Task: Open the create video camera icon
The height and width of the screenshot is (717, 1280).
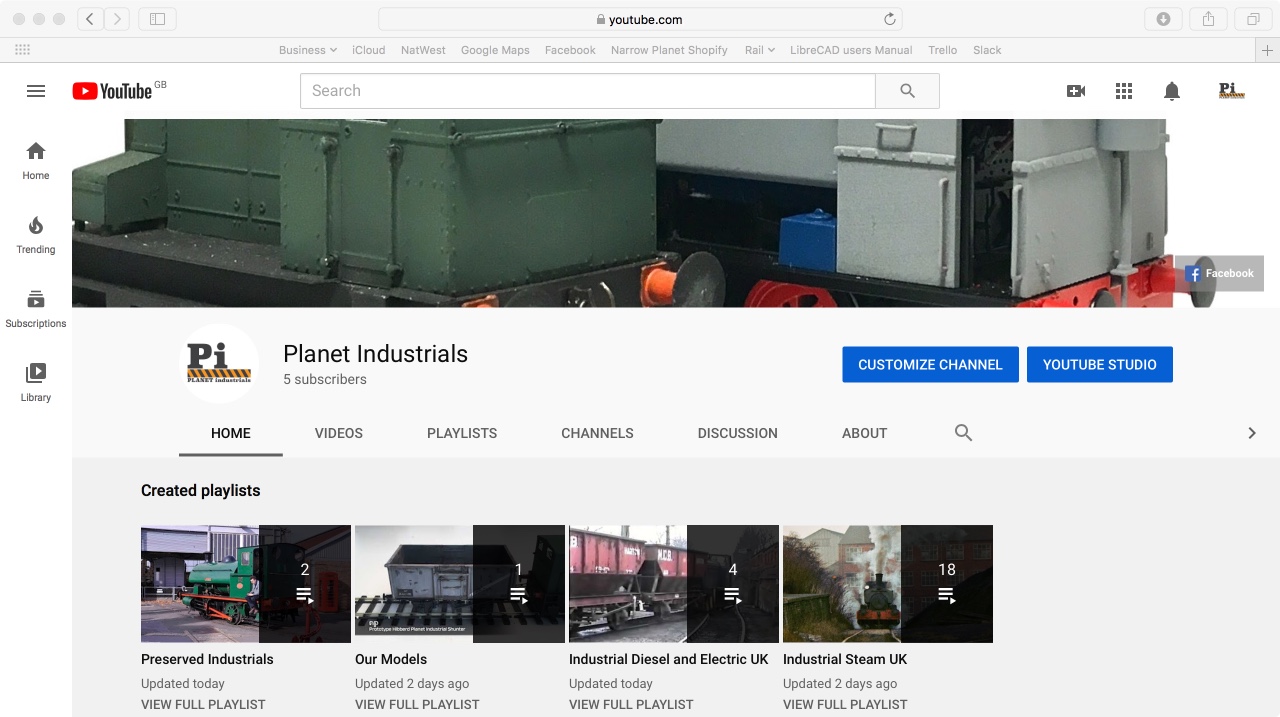Action: [x=1076, y=91]
